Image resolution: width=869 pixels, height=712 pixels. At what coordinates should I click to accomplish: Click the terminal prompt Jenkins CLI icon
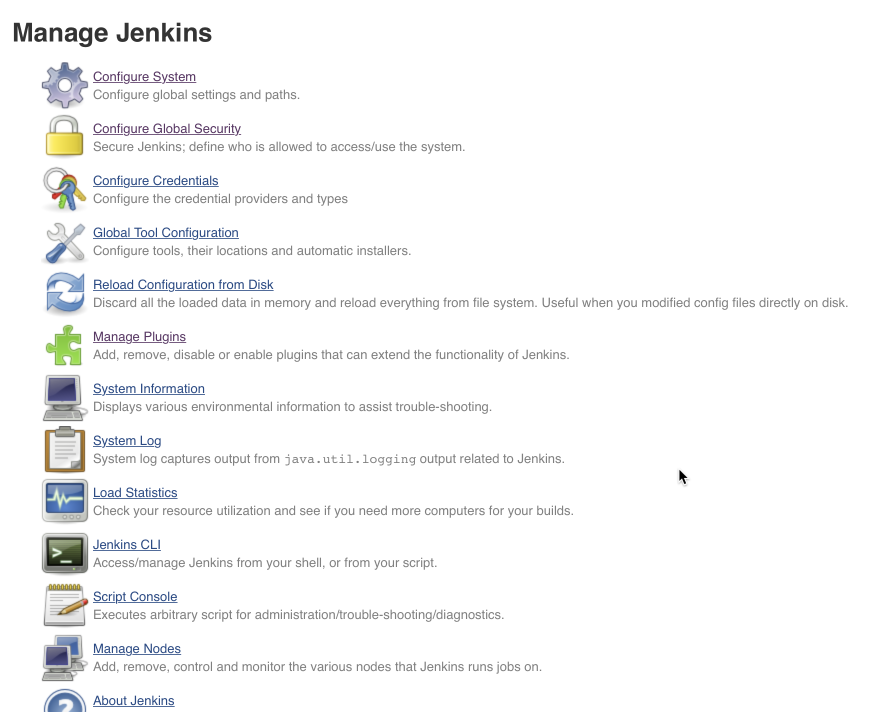click(65, 553)
